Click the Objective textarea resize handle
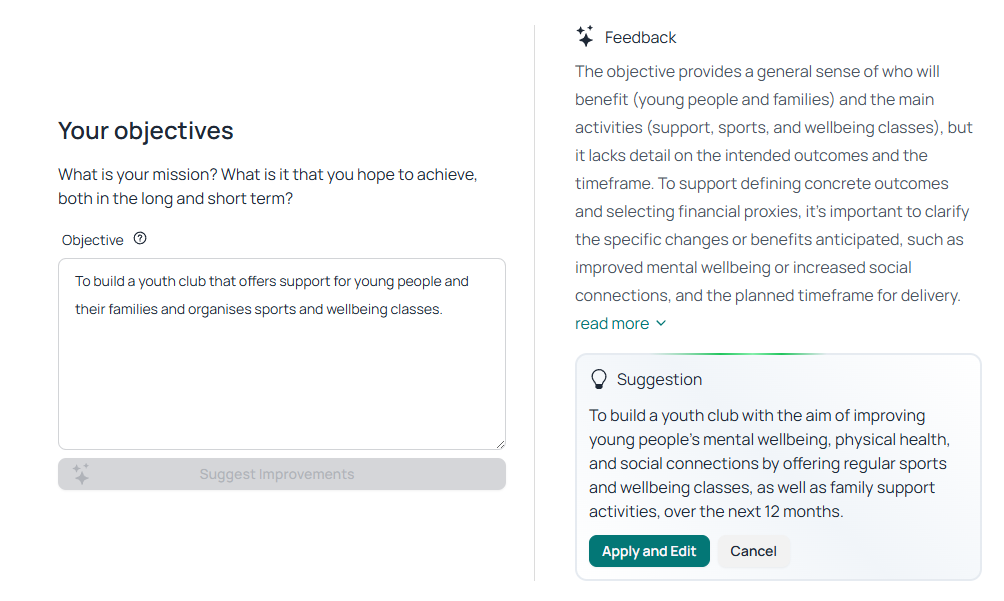This screenshot has width=1004, height=601. tap(500, 444)
